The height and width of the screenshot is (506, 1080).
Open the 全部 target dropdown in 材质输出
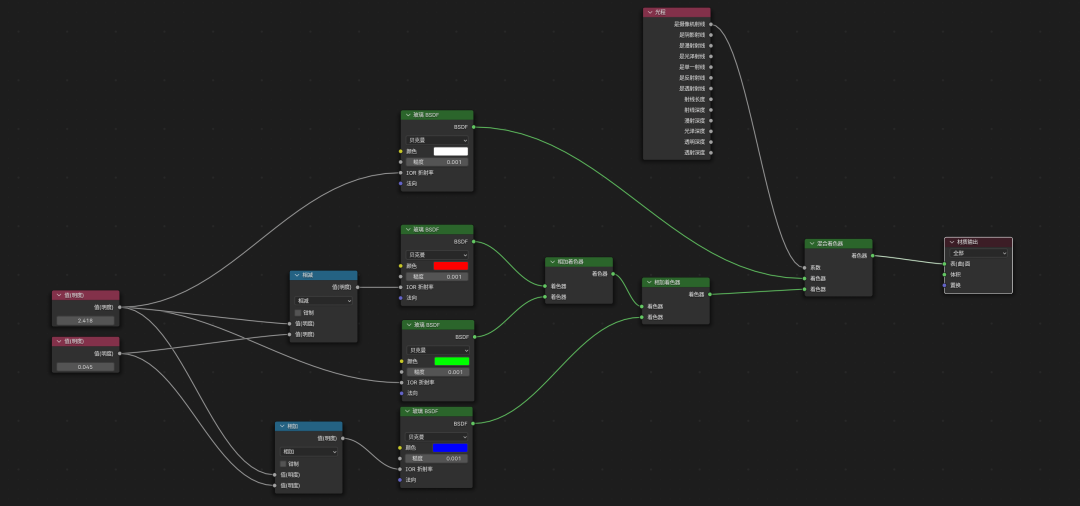click(978, 253)
